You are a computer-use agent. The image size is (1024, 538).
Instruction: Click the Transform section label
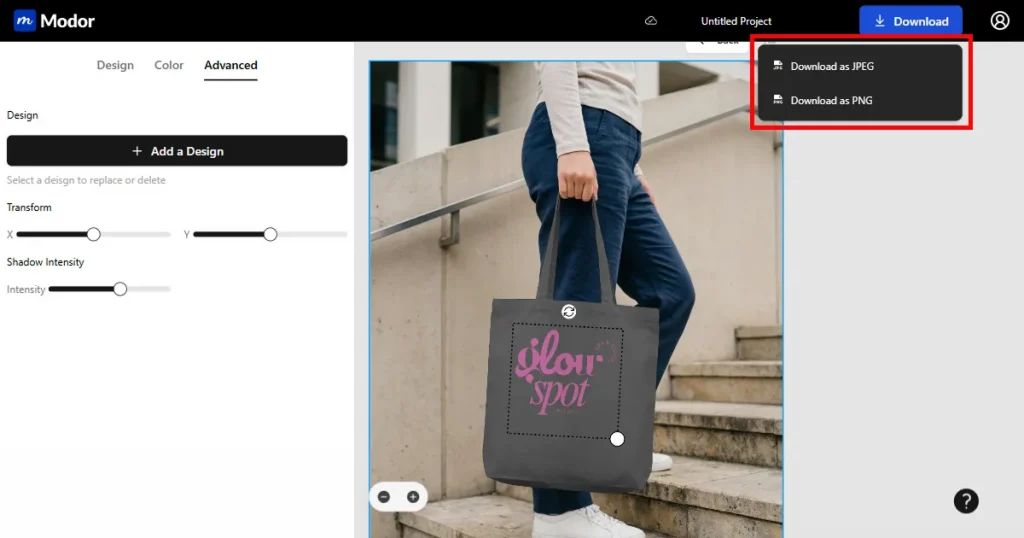pos(29,208)
